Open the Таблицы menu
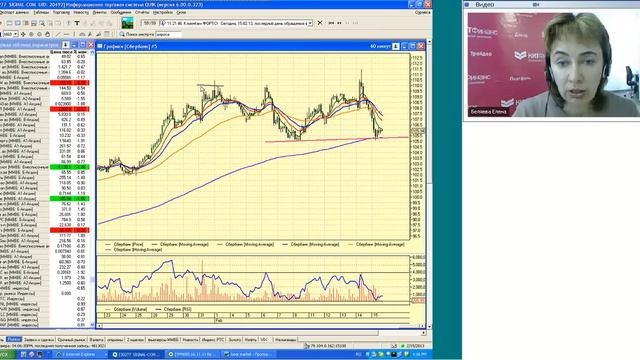This screenshot has width=640, height=360. tap(41, 13)
